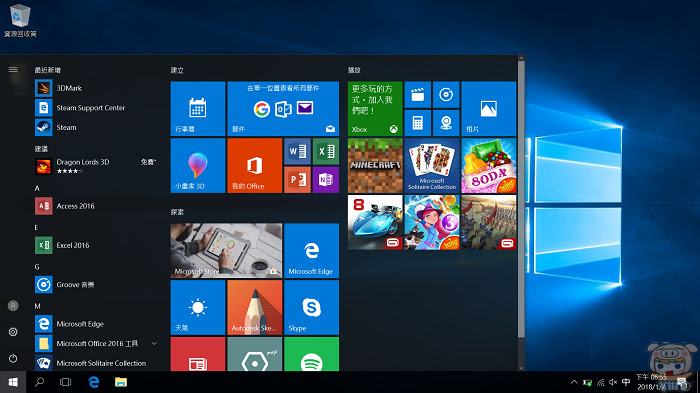Launch the Bubble Witch 3 tile
The width and height of the screenshot is (700, 393).
tap(432, 222)
